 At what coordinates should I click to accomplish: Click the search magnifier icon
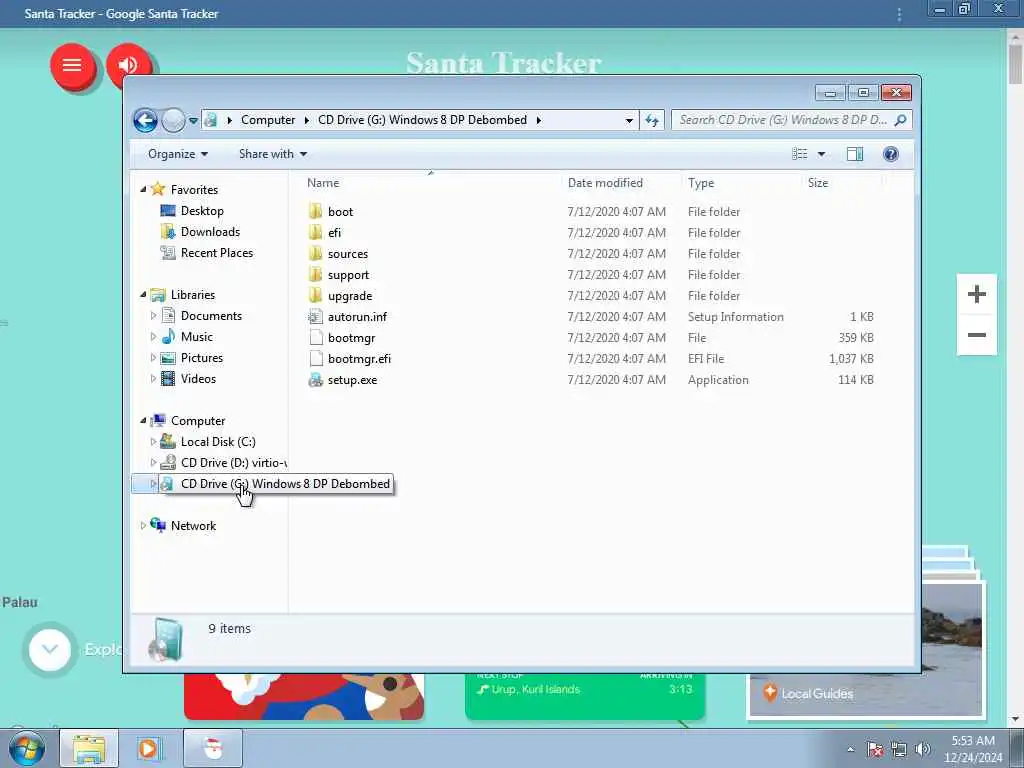901,120
